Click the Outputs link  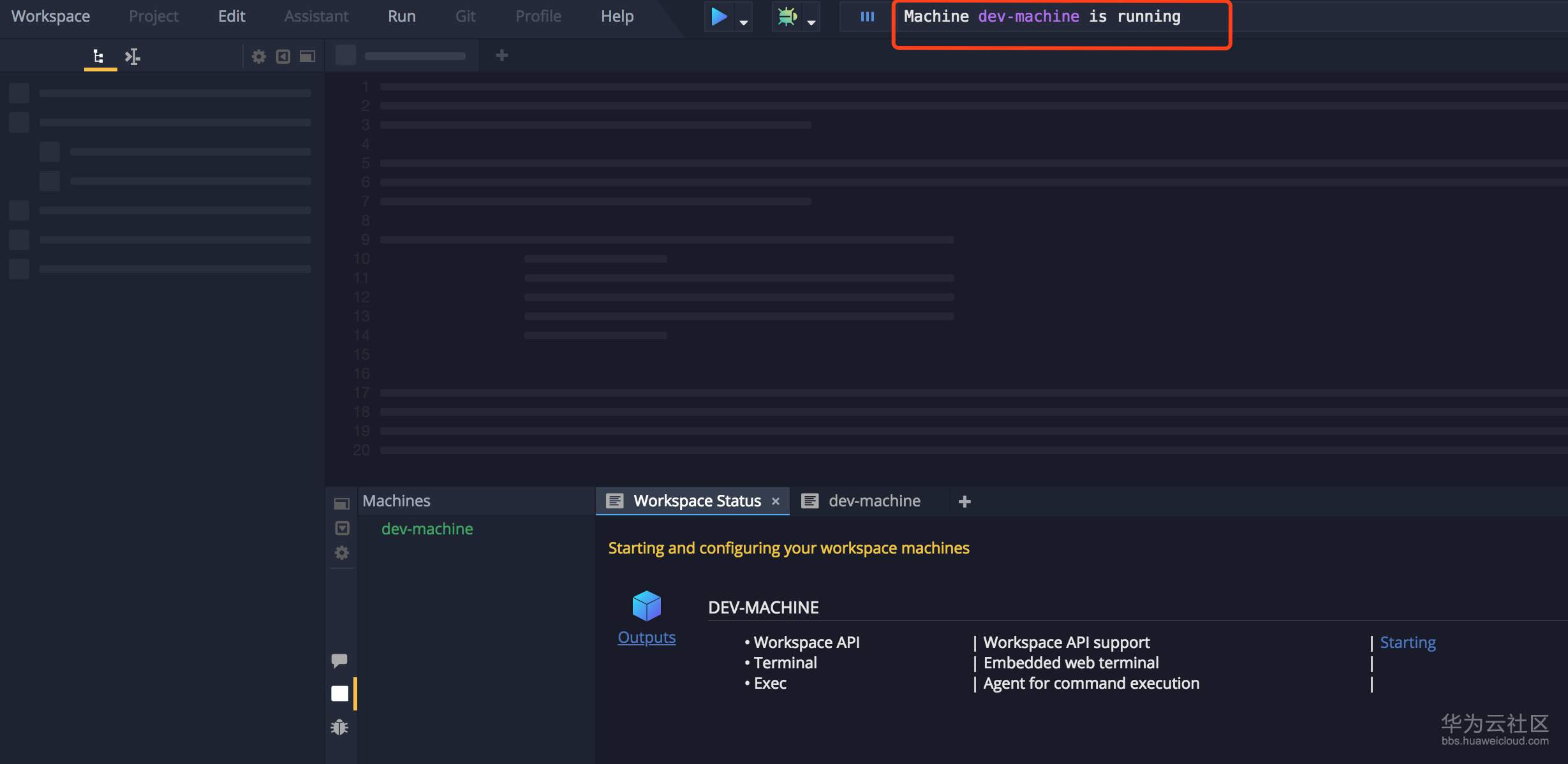point(646,637)
